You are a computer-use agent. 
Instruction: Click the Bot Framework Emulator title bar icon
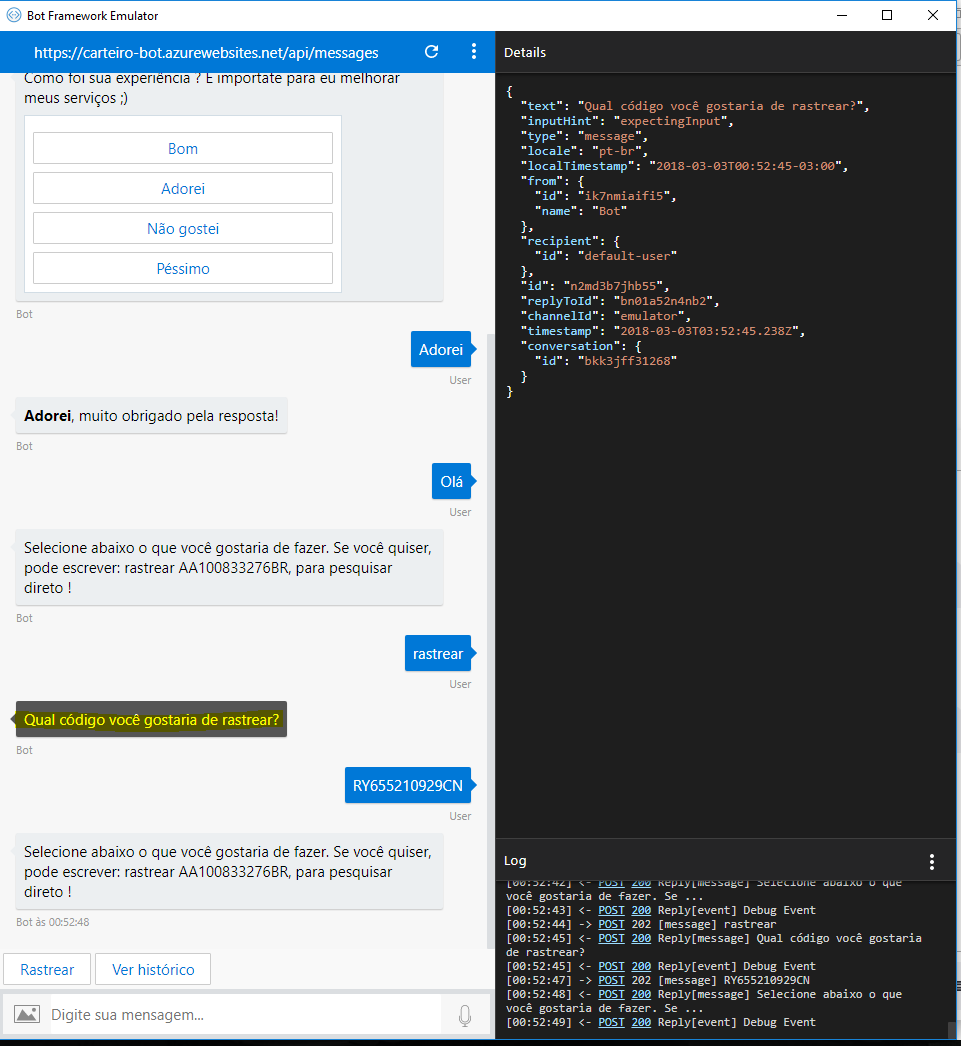click(14, 16)
